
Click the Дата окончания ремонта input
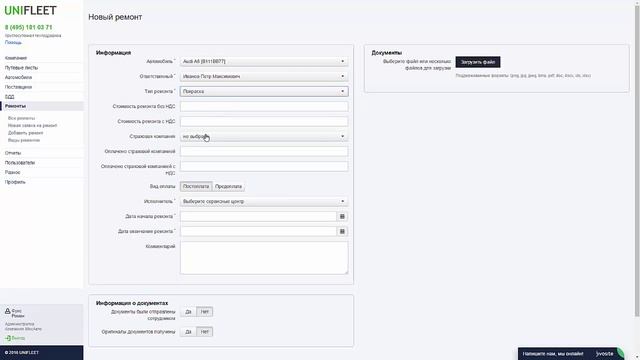pos(258,231)
